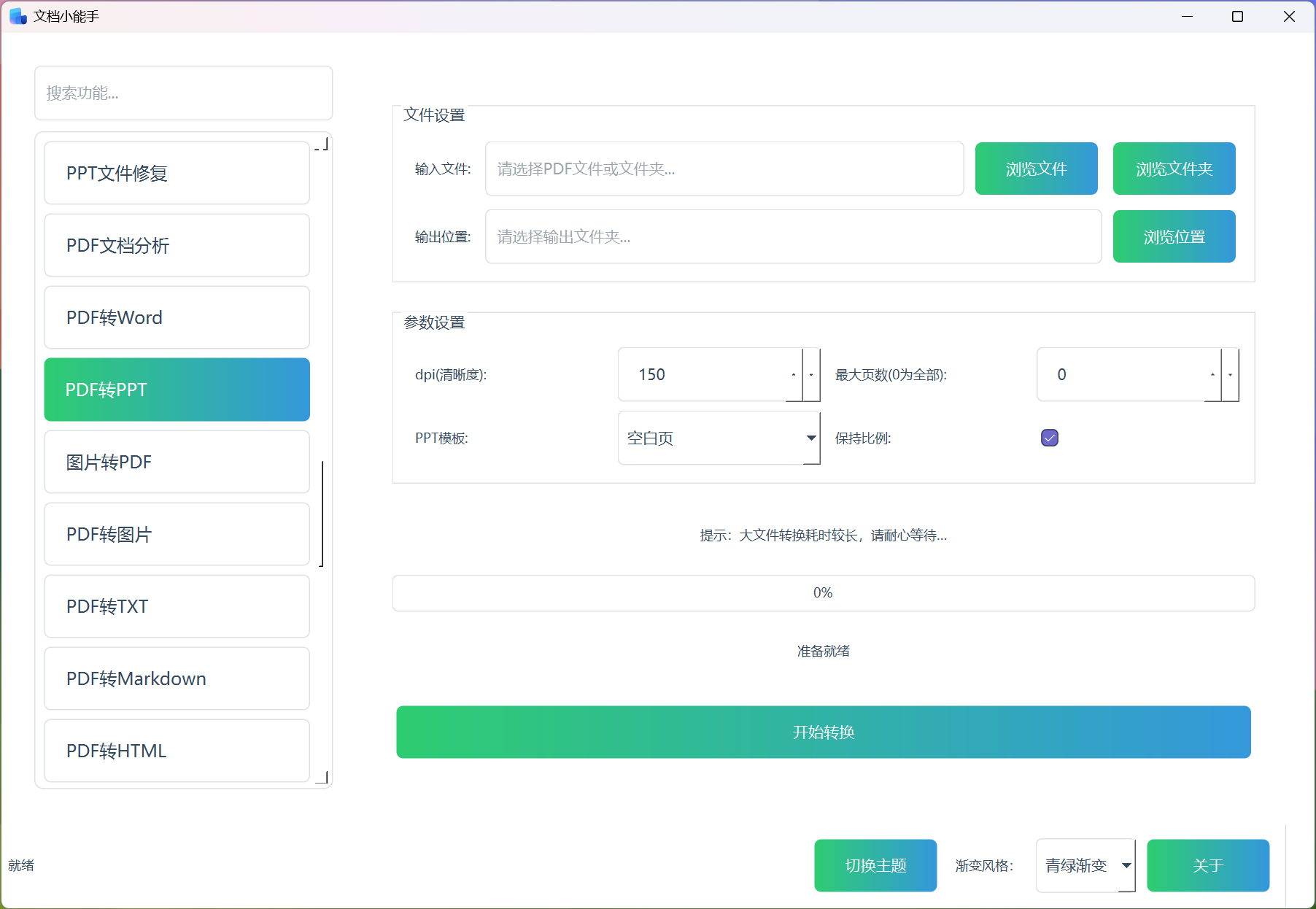
Task: Click the 0% conversion progress bar
Action: pyautogui.click(x=823, y=593)
